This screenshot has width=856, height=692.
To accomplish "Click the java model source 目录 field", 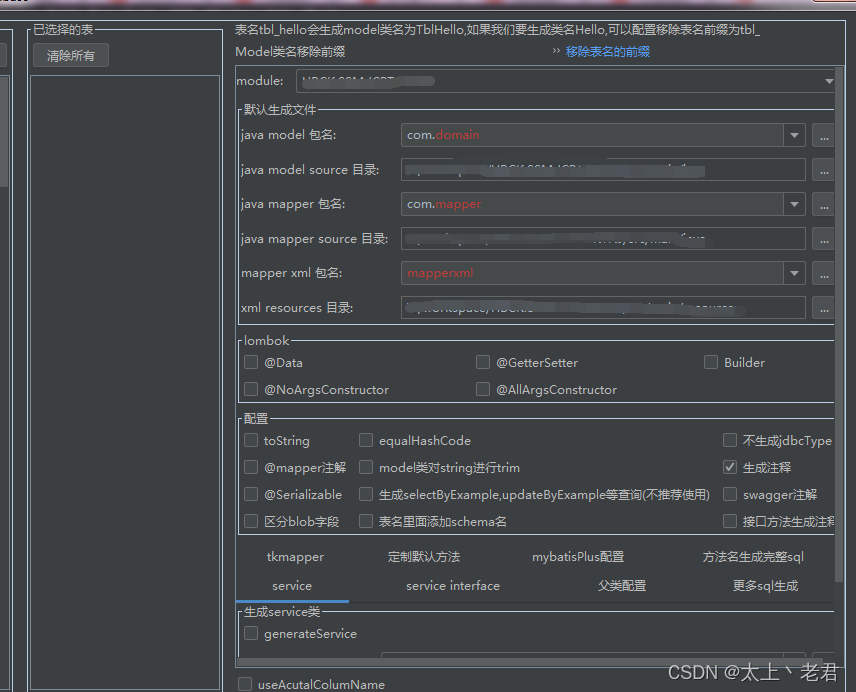I will point(603,169).
